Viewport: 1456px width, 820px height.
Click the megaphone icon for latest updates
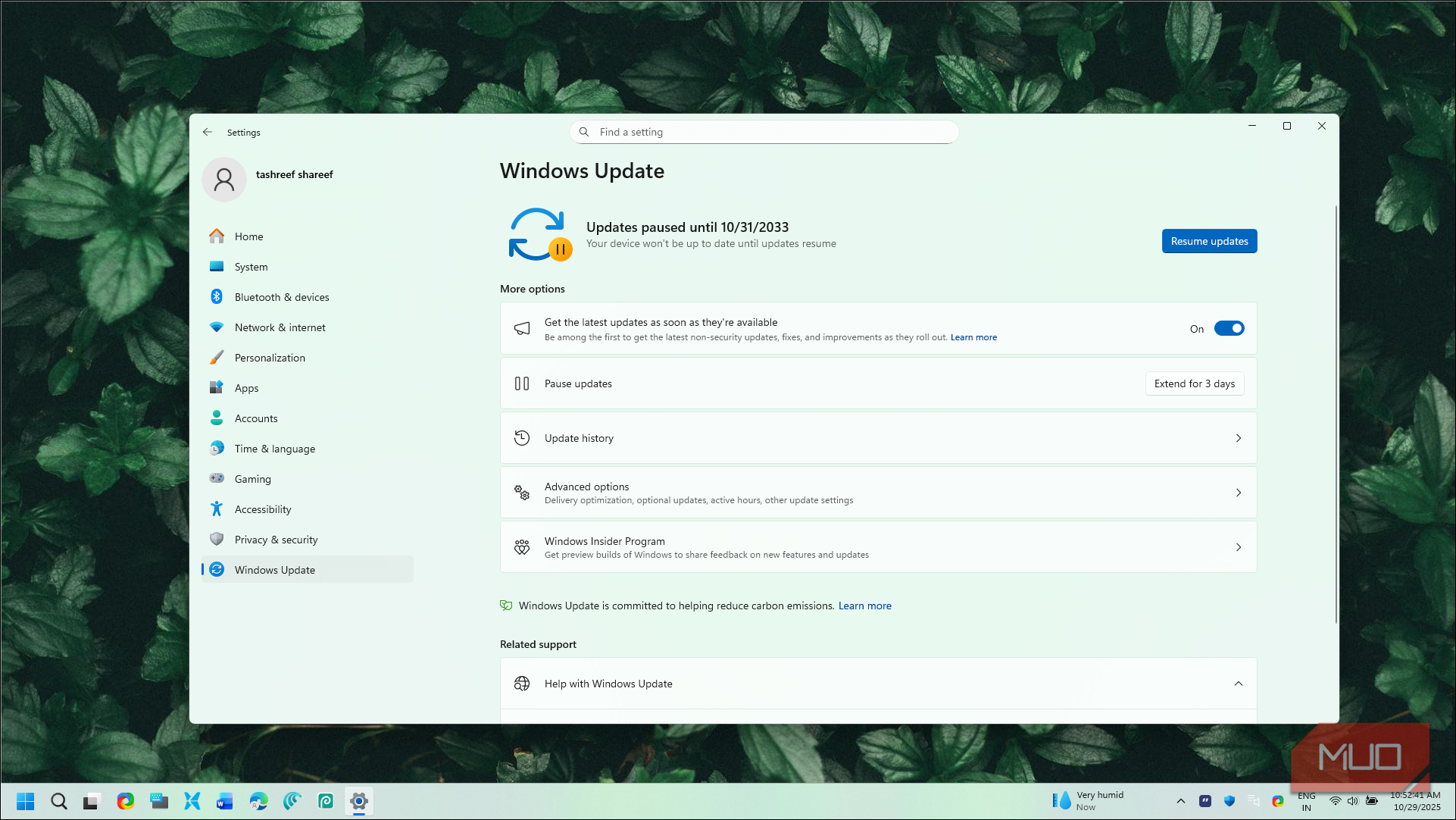tap(522, 329)
